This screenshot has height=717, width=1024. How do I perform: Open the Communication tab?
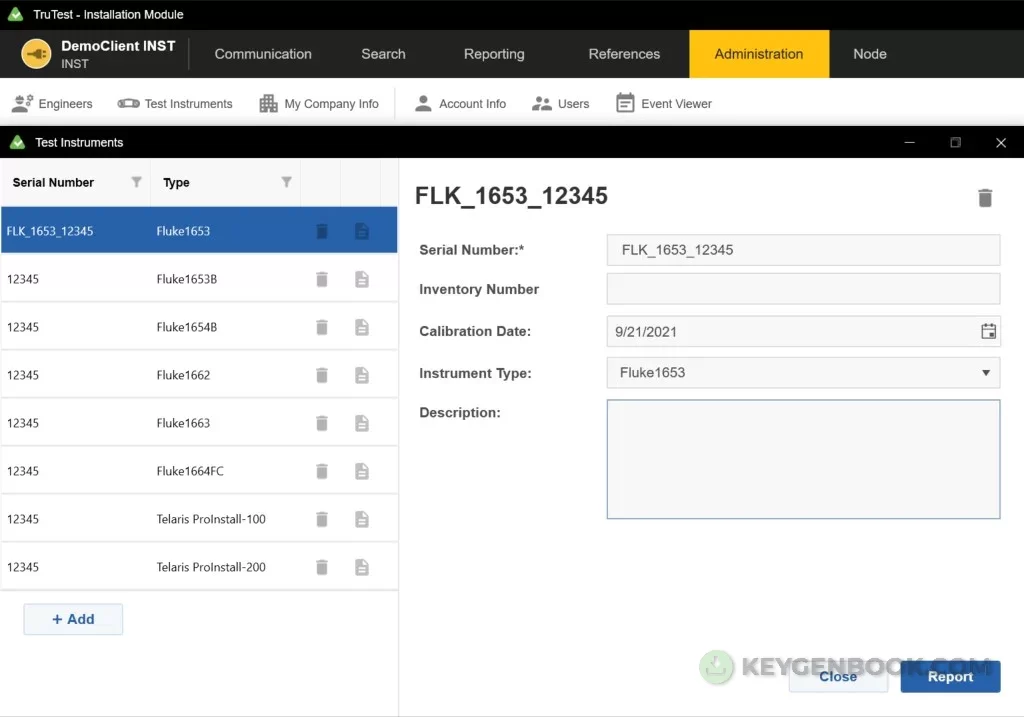point(263,54)
